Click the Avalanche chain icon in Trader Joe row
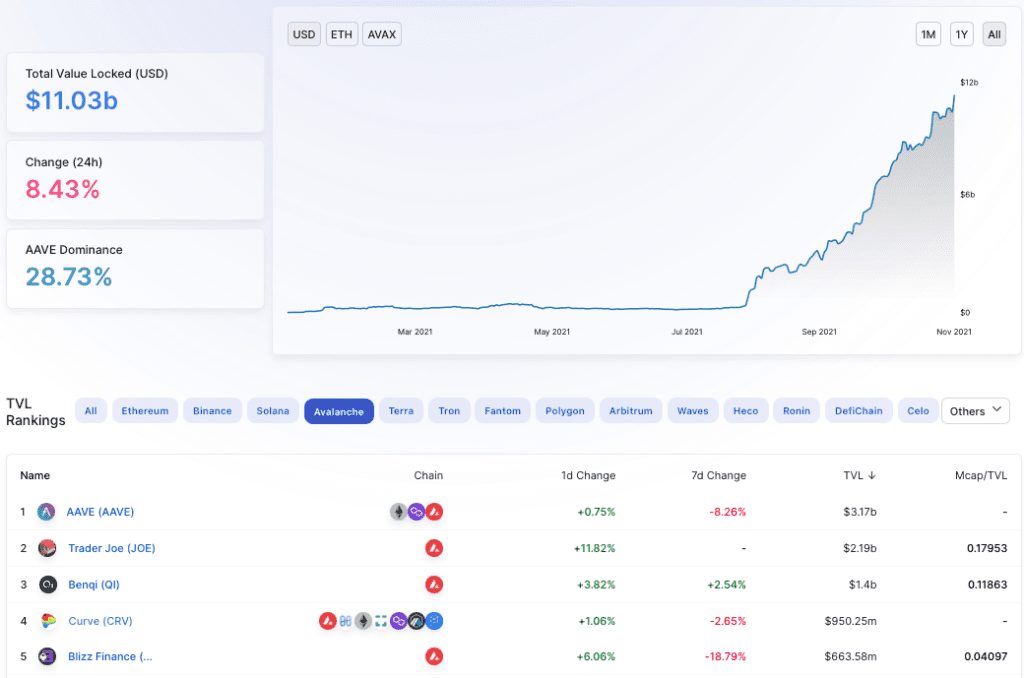The image size is (1024, 678). (434, 548)
